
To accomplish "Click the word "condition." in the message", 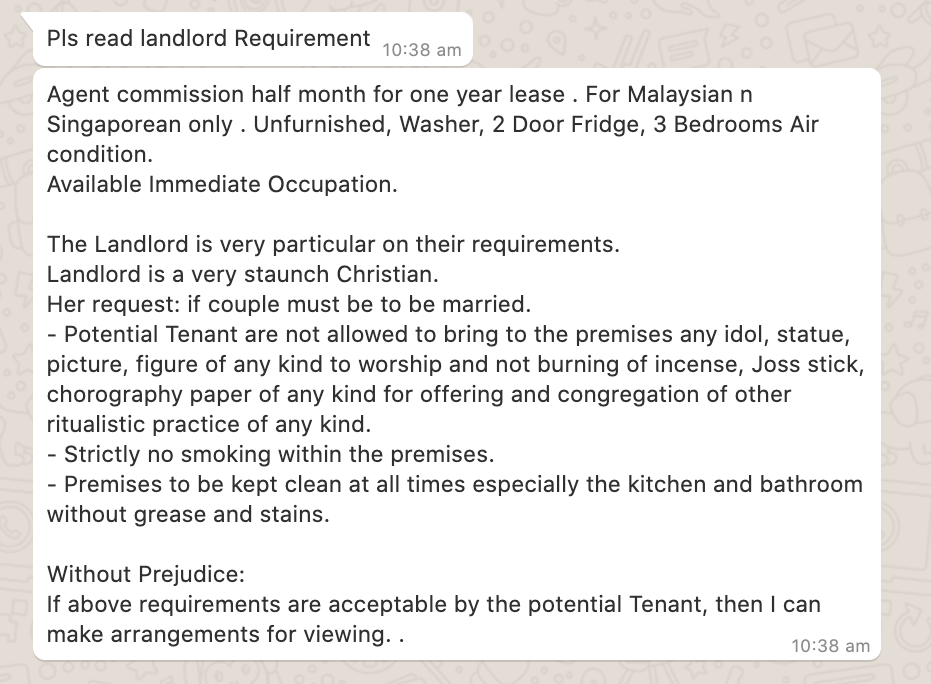I will click(x=100, y=154).
